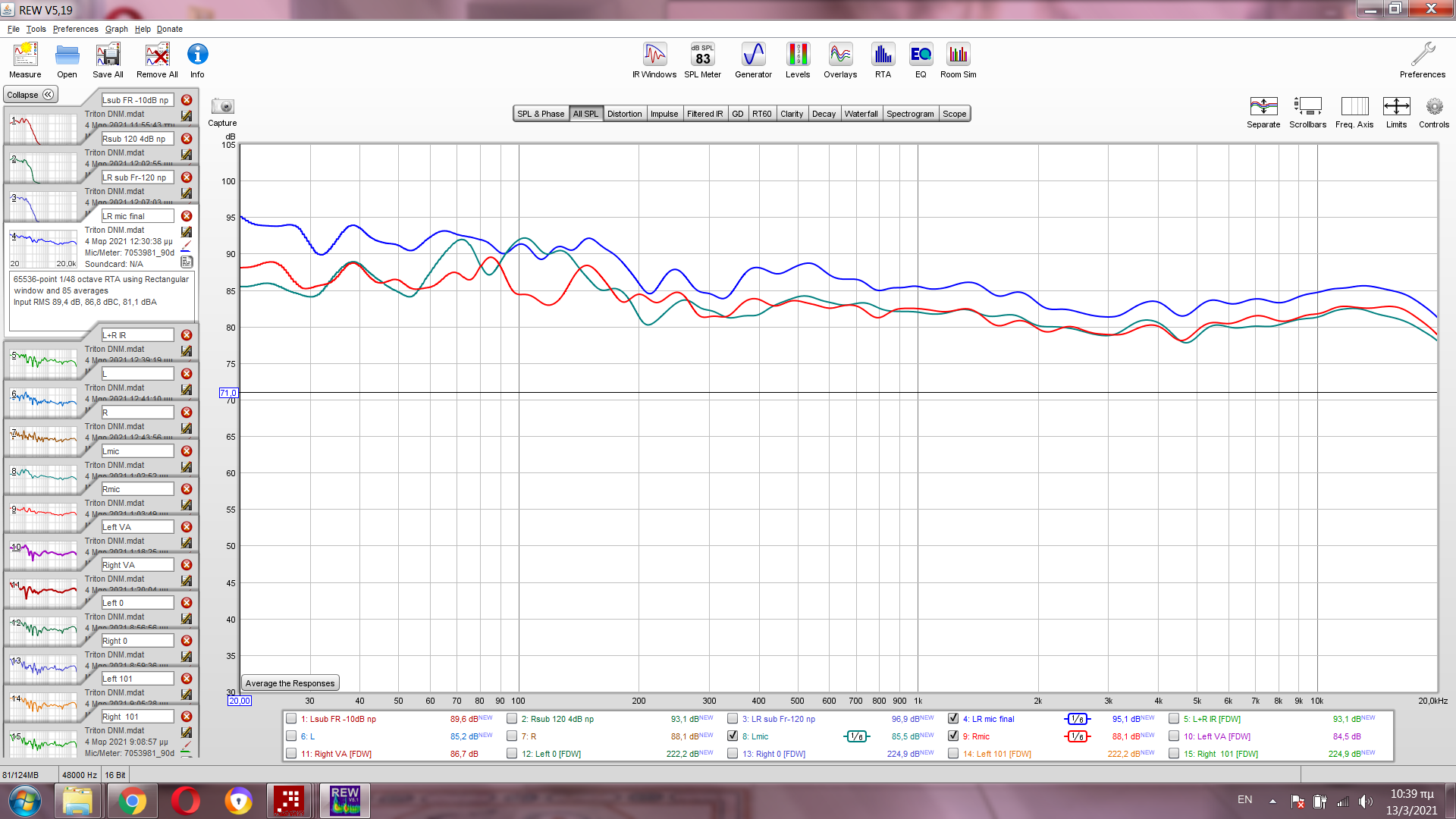
Task: Click the Separate traces icon
Action: coord(1263,111)
